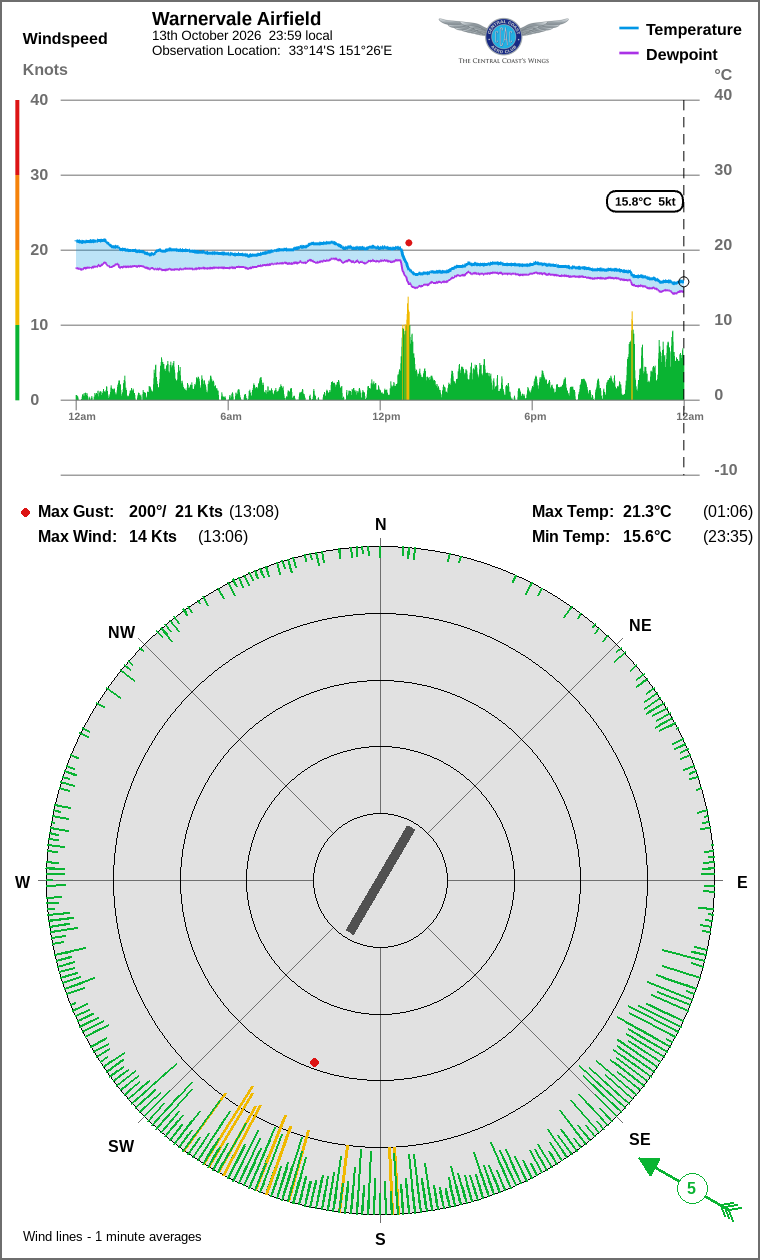Image resolution: width=760 pixels, height=1260 pixels.
Task: Click the Min Temp value 15.6°C
Action: coord(647,537)
